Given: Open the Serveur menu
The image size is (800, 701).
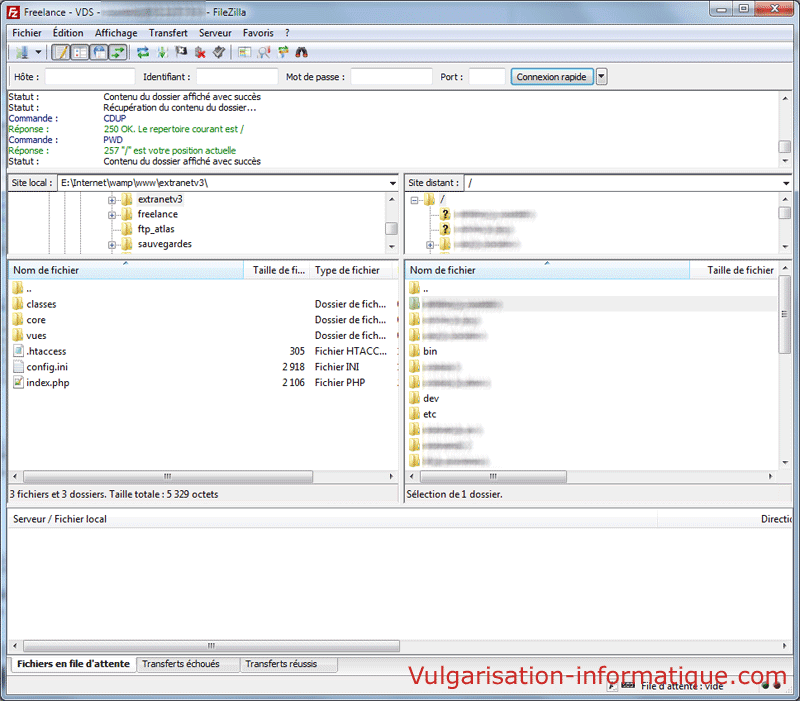Looking at the screenshot, I should coord(215,33).
